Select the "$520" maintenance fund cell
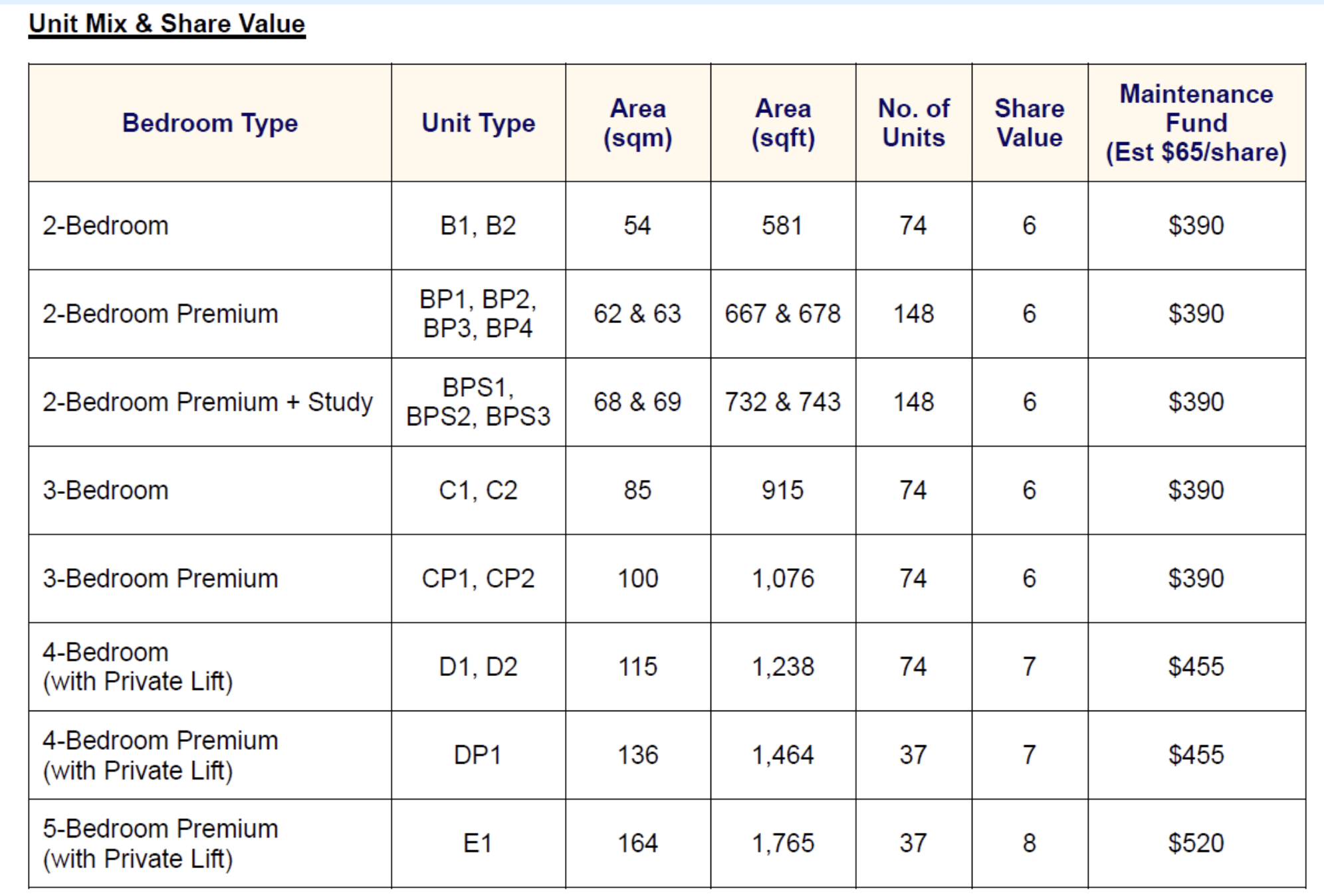The height and width of the screenshot is (896, 1324). point(1196,843)
